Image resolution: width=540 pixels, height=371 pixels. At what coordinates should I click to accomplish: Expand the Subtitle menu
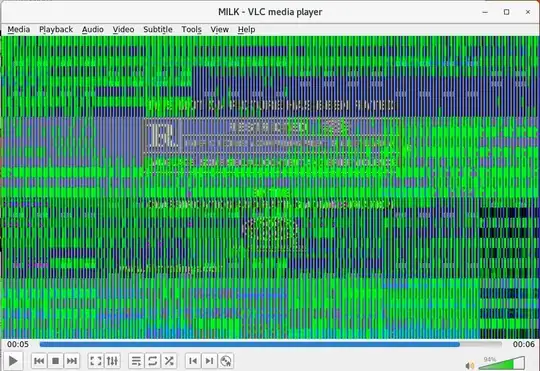coord(158,30)
